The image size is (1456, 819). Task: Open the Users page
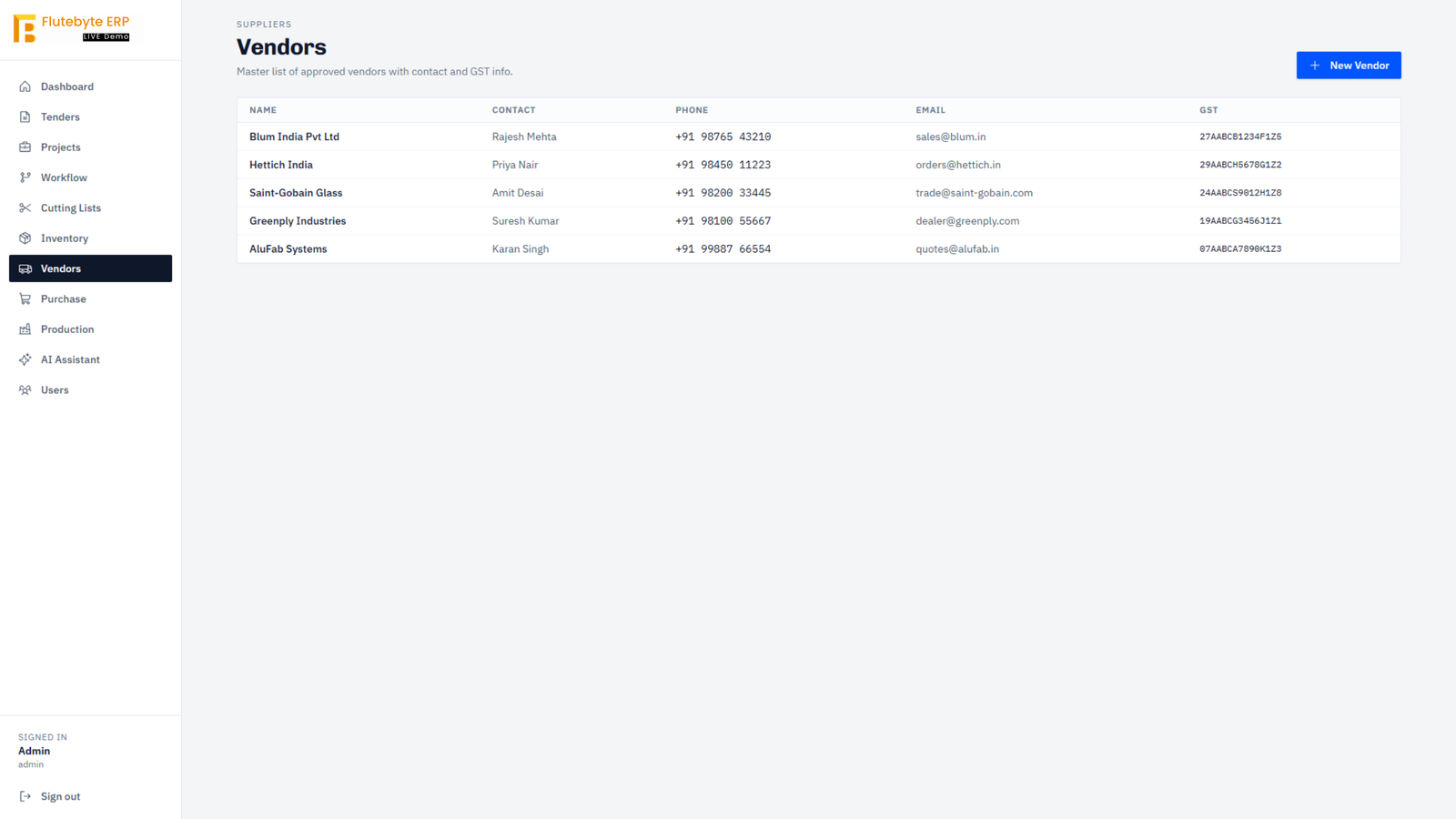point(90,389)
